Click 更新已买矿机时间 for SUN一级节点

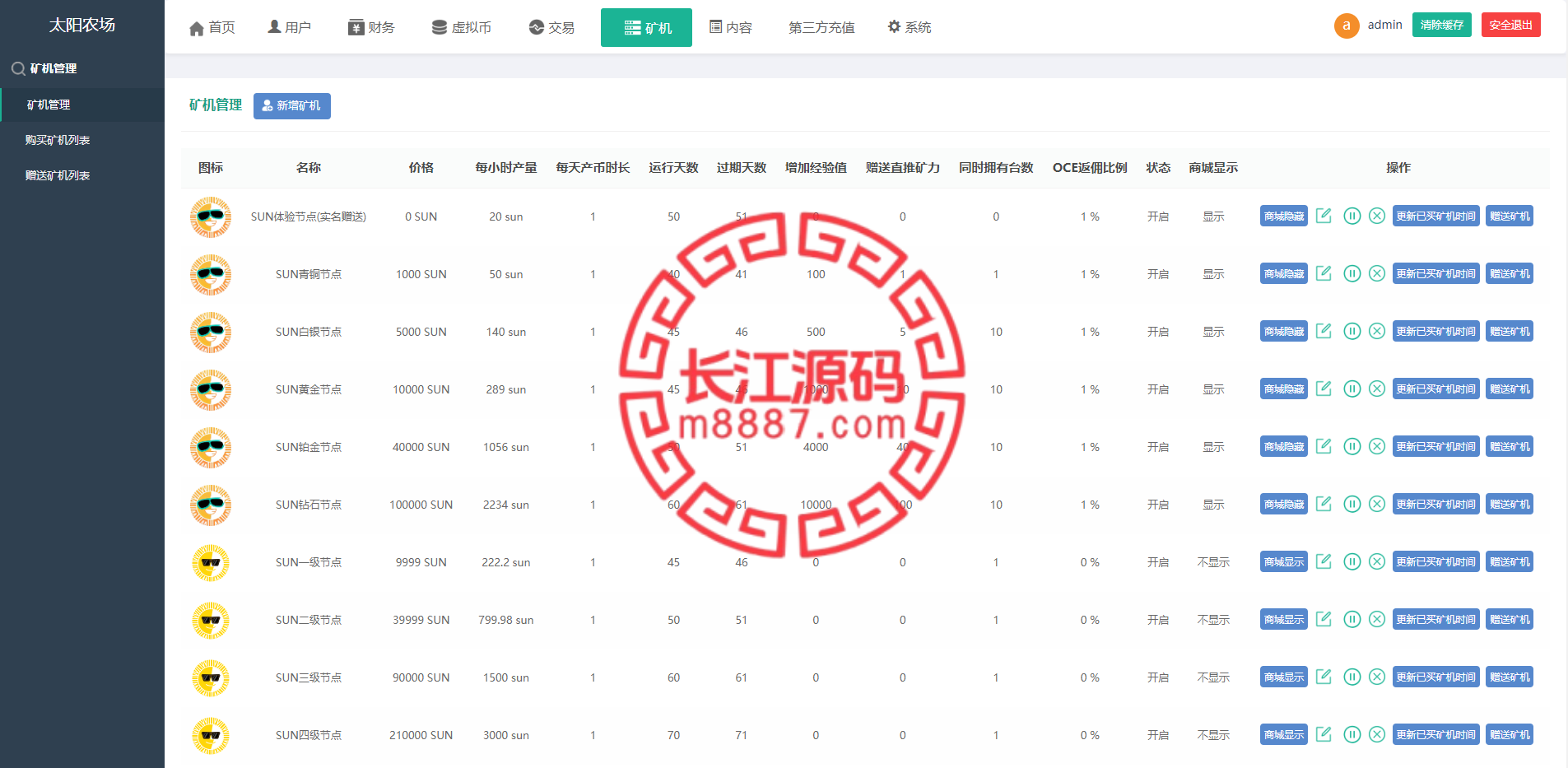(x=1436, y=562)
